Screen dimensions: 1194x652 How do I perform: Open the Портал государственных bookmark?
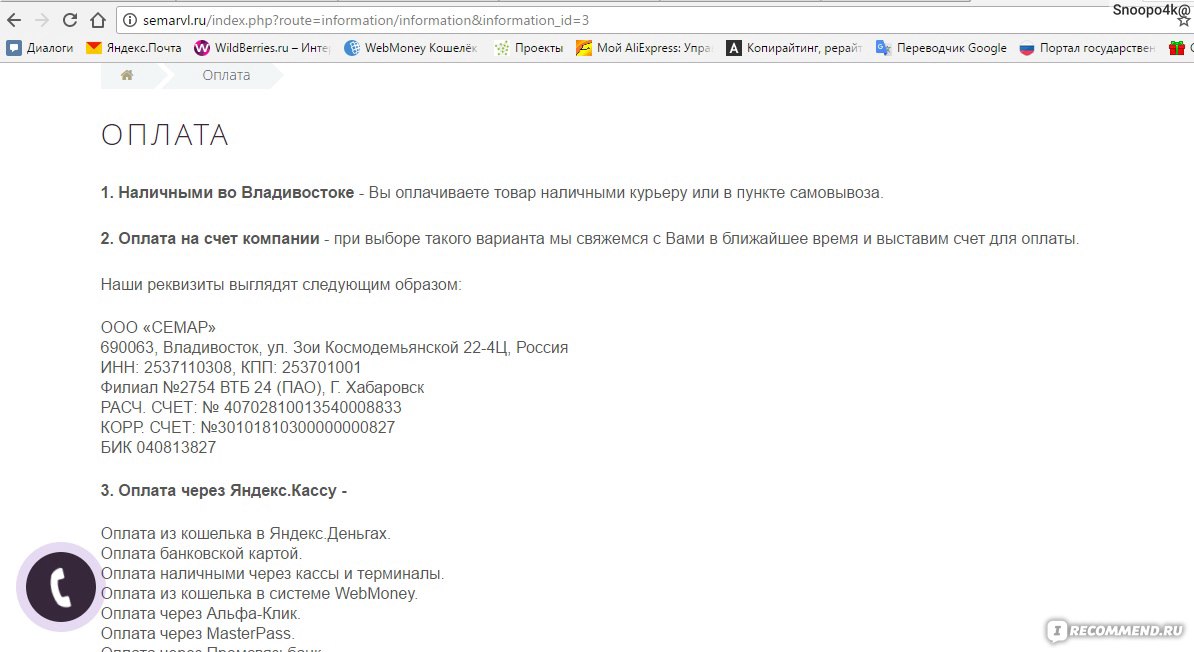click(x=1087, y=48)
